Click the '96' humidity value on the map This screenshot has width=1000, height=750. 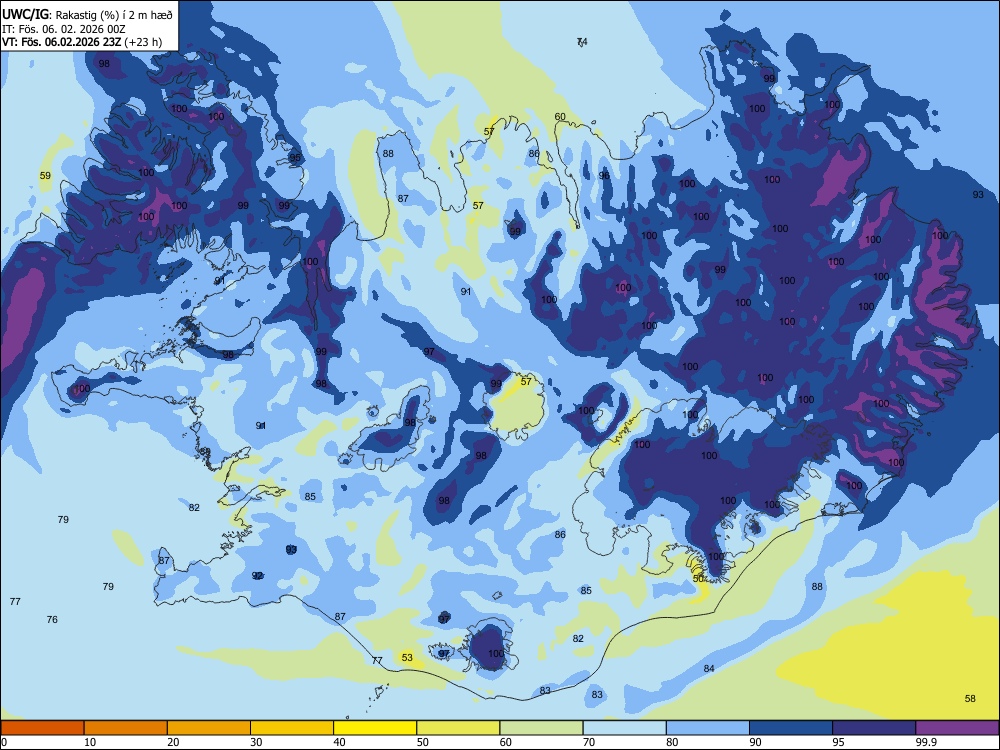[604, 175]
